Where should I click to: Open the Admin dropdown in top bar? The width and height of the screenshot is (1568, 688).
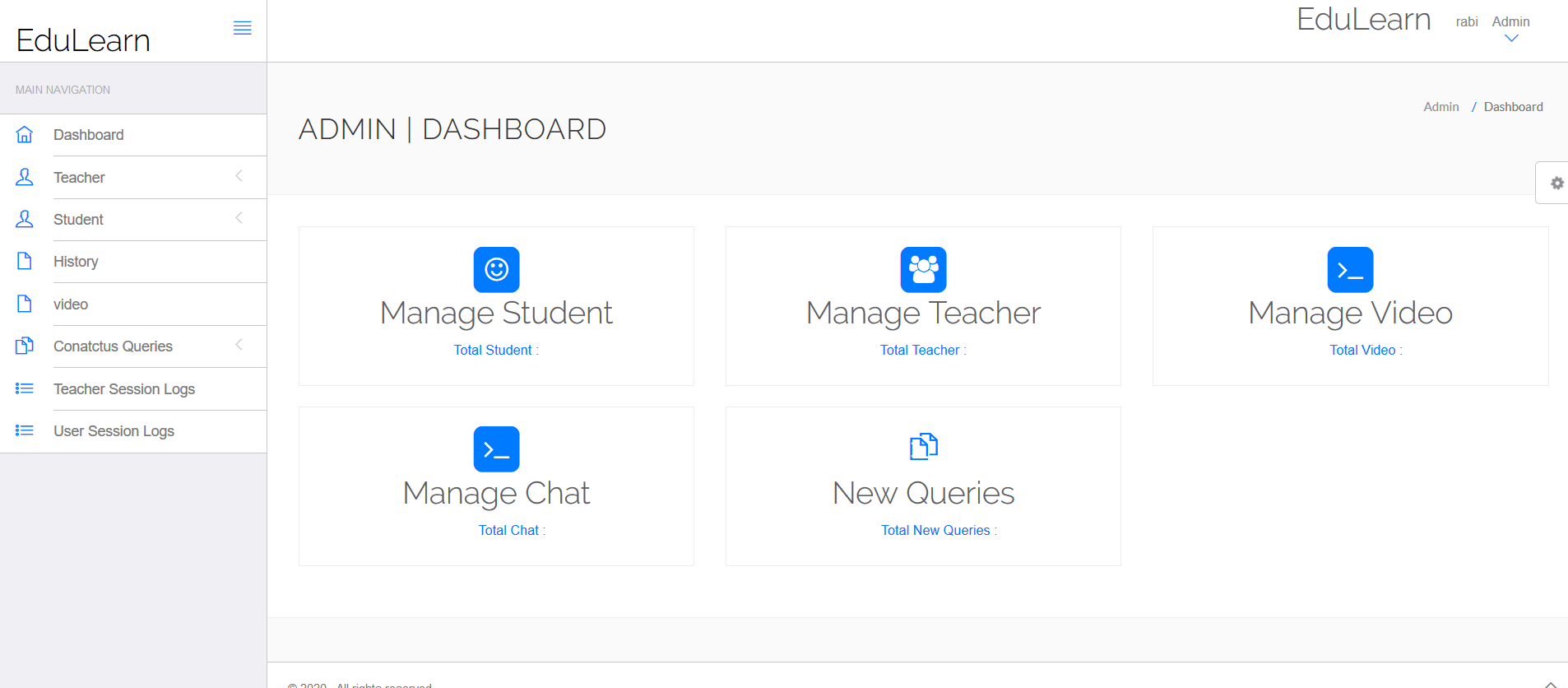tap(1510, 29)
